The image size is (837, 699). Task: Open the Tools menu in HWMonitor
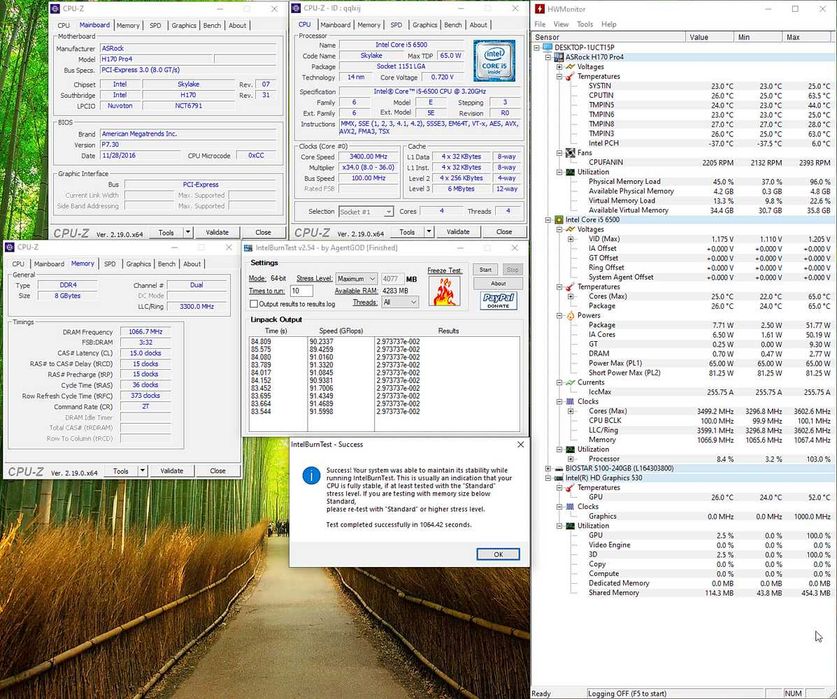[585, 24]
